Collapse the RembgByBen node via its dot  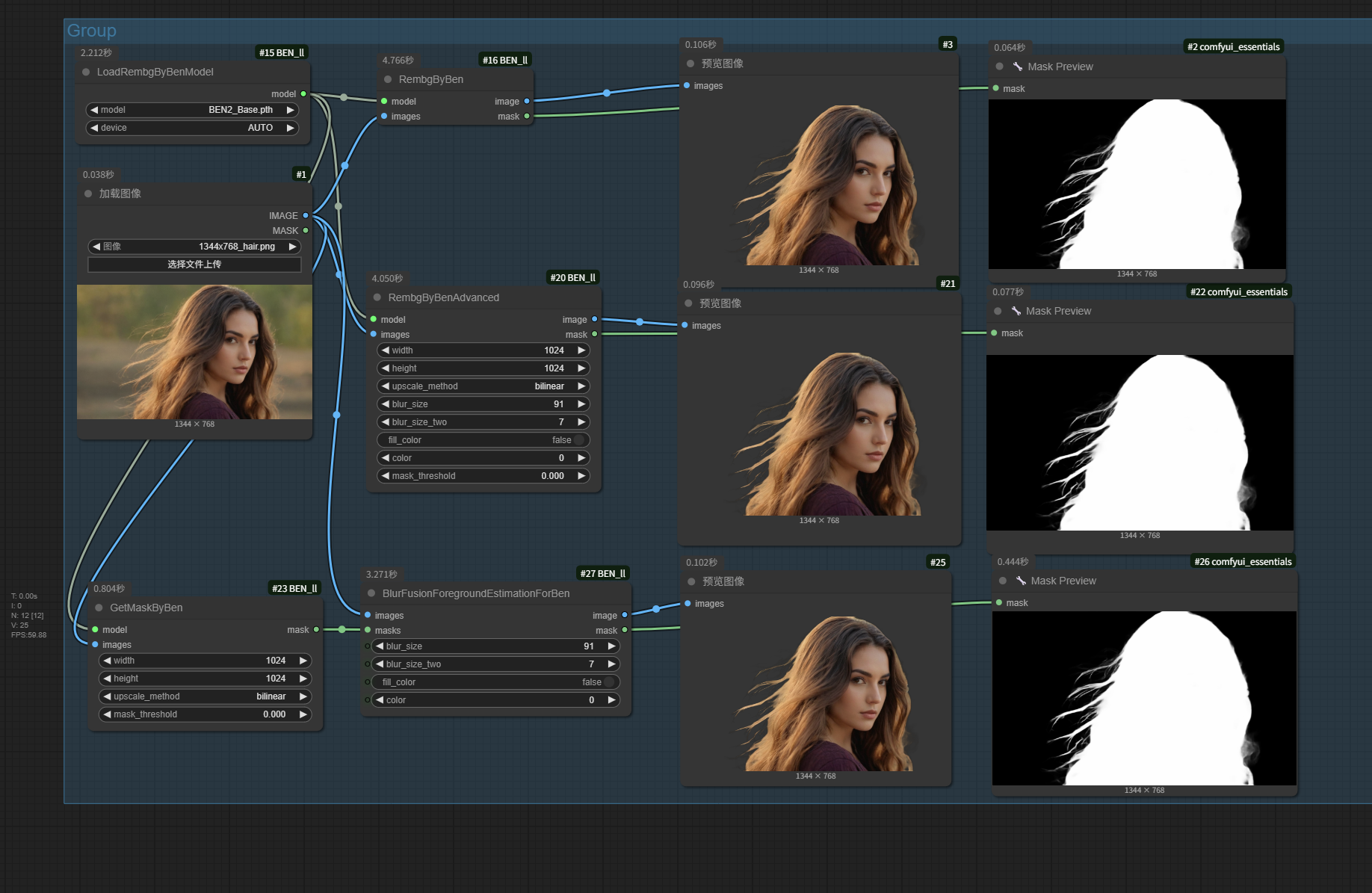pos(388,80)
